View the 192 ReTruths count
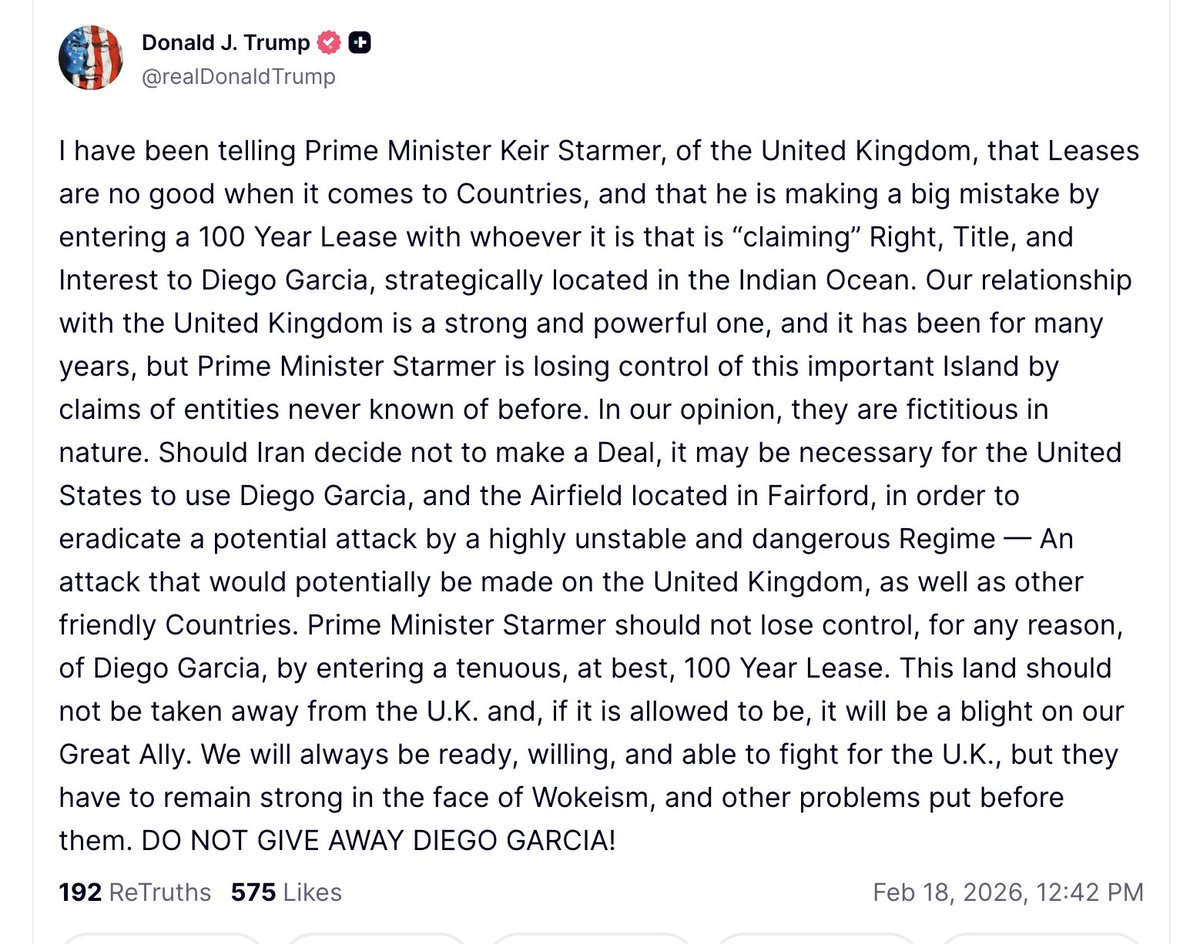This screenshot has height=944, width=1200. coord(128,892)
